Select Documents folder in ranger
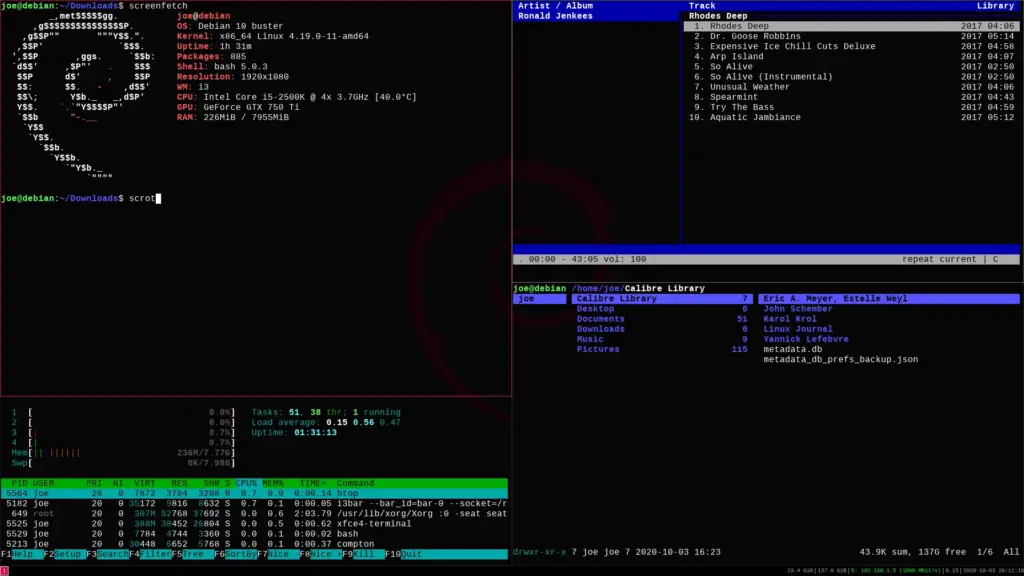Viewport: 1024px width, 576px height. 662,319
